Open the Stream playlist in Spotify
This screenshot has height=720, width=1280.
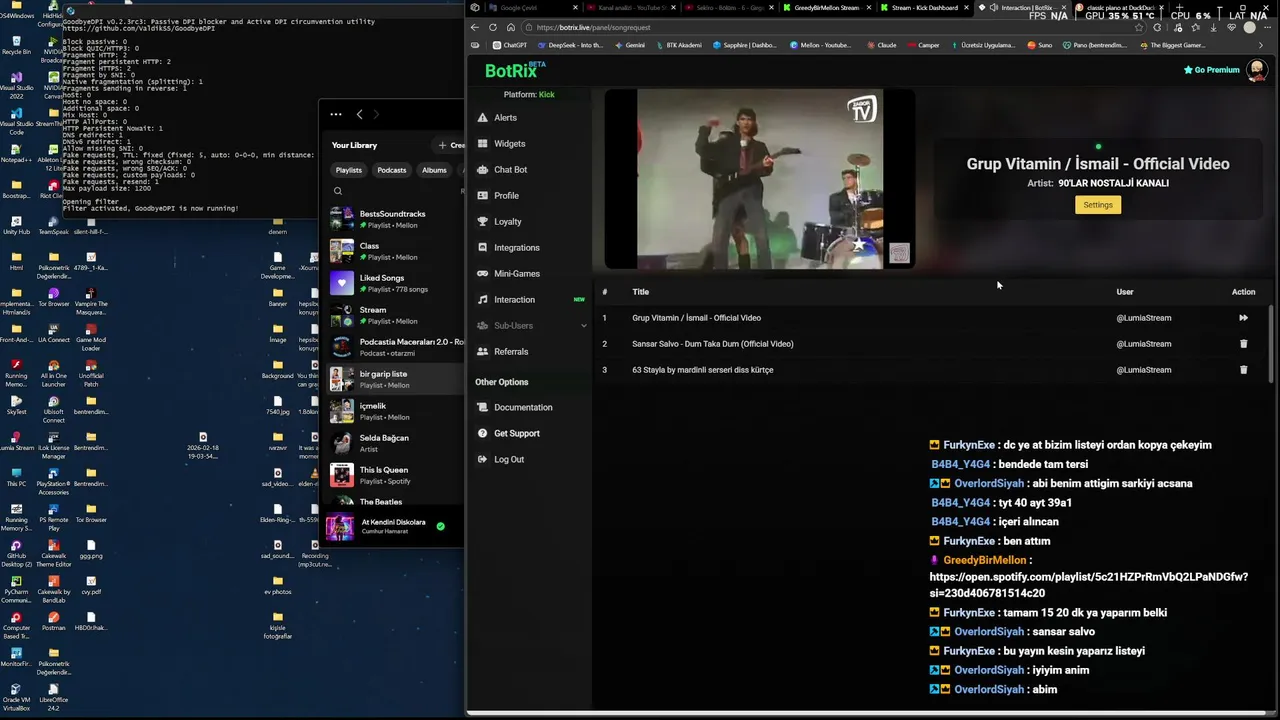(x=397, y=315)
